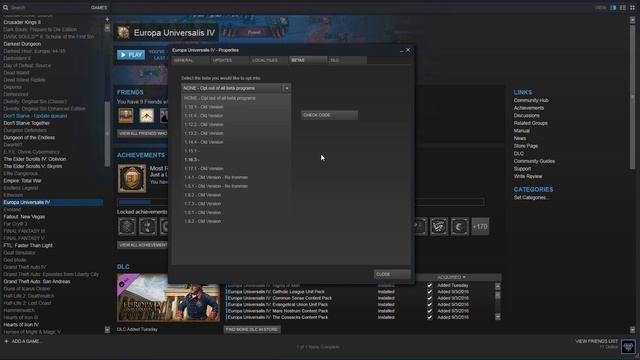Click Find More DLC in Store button
The height and width of the screenshot is (360, 640).
(252, 329)
